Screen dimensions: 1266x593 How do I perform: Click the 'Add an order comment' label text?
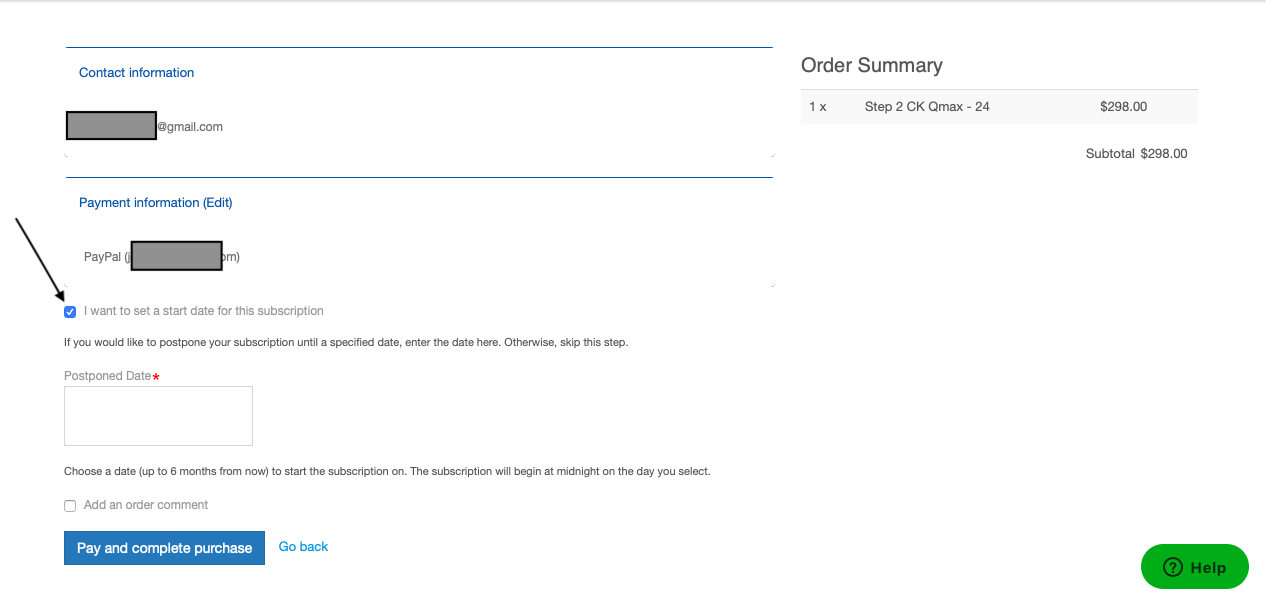146,505
